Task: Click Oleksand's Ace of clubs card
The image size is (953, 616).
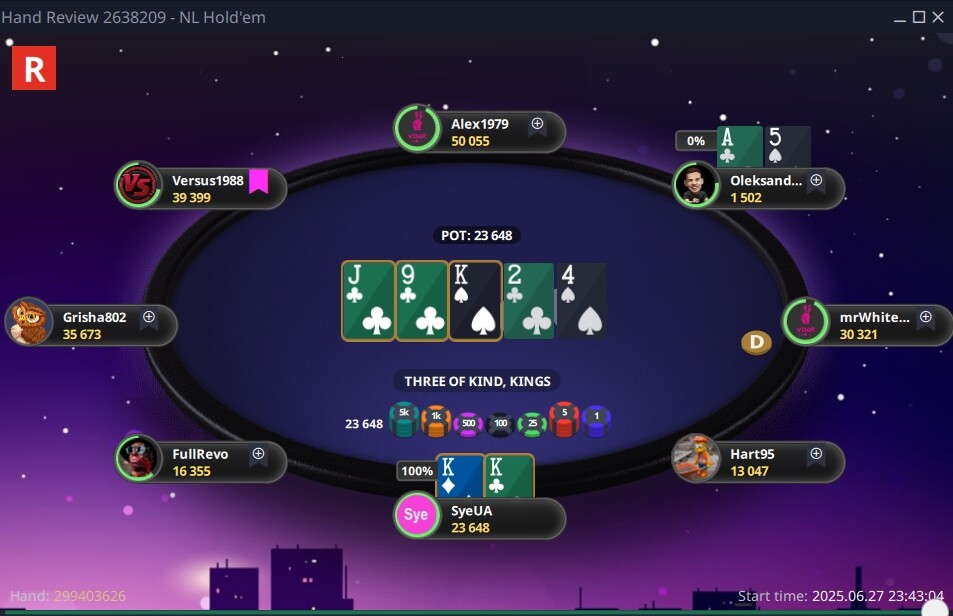Action: [x=740, y=147]
